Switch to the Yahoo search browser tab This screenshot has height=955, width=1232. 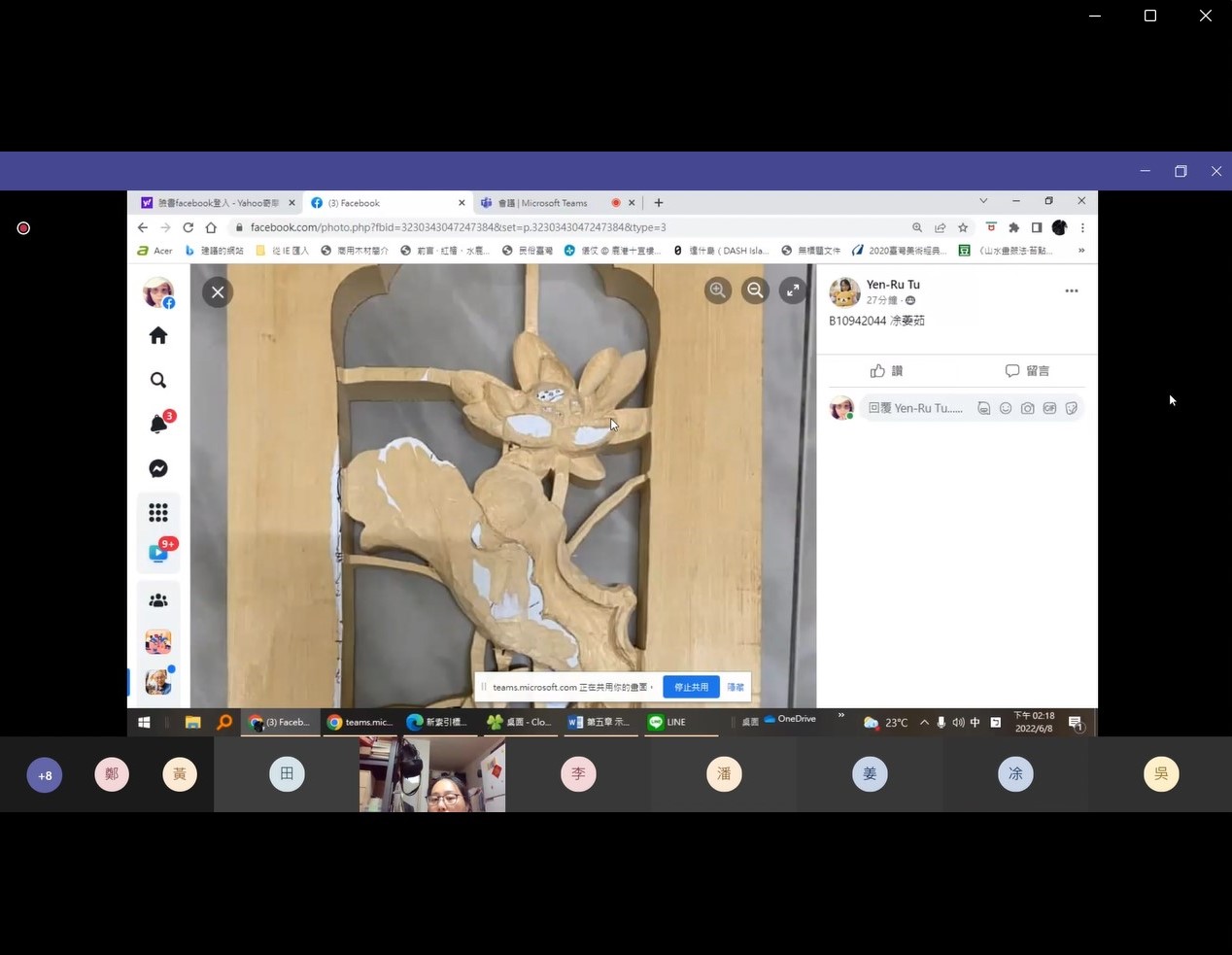pos(214,203)
